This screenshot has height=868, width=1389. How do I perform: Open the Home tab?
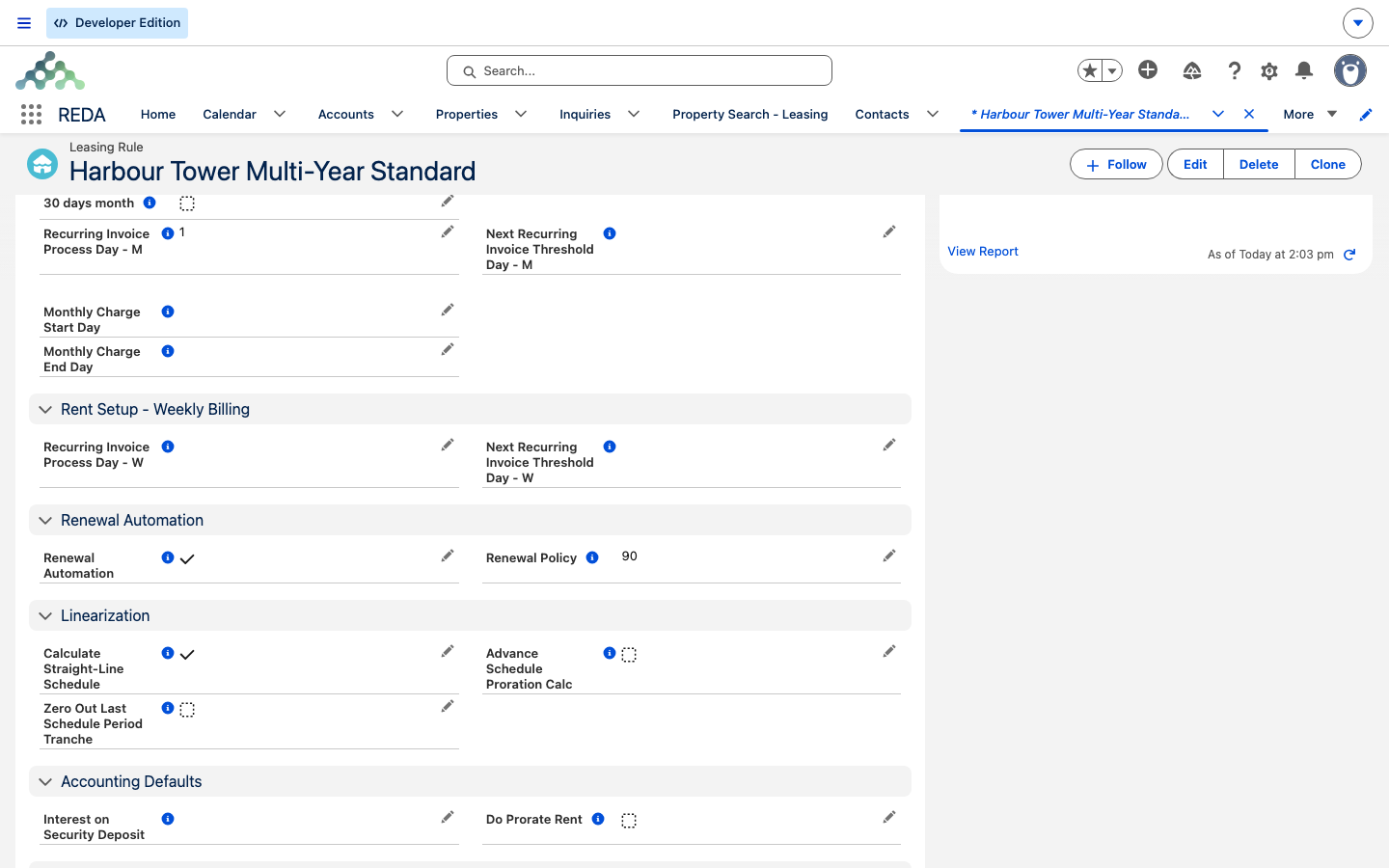(158, 114)
